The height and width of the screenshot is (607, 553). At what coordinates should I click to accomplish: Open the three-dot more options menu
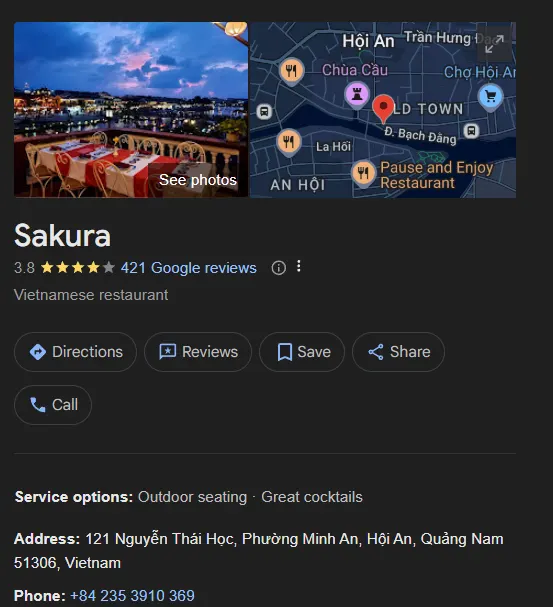coord(298,266)
